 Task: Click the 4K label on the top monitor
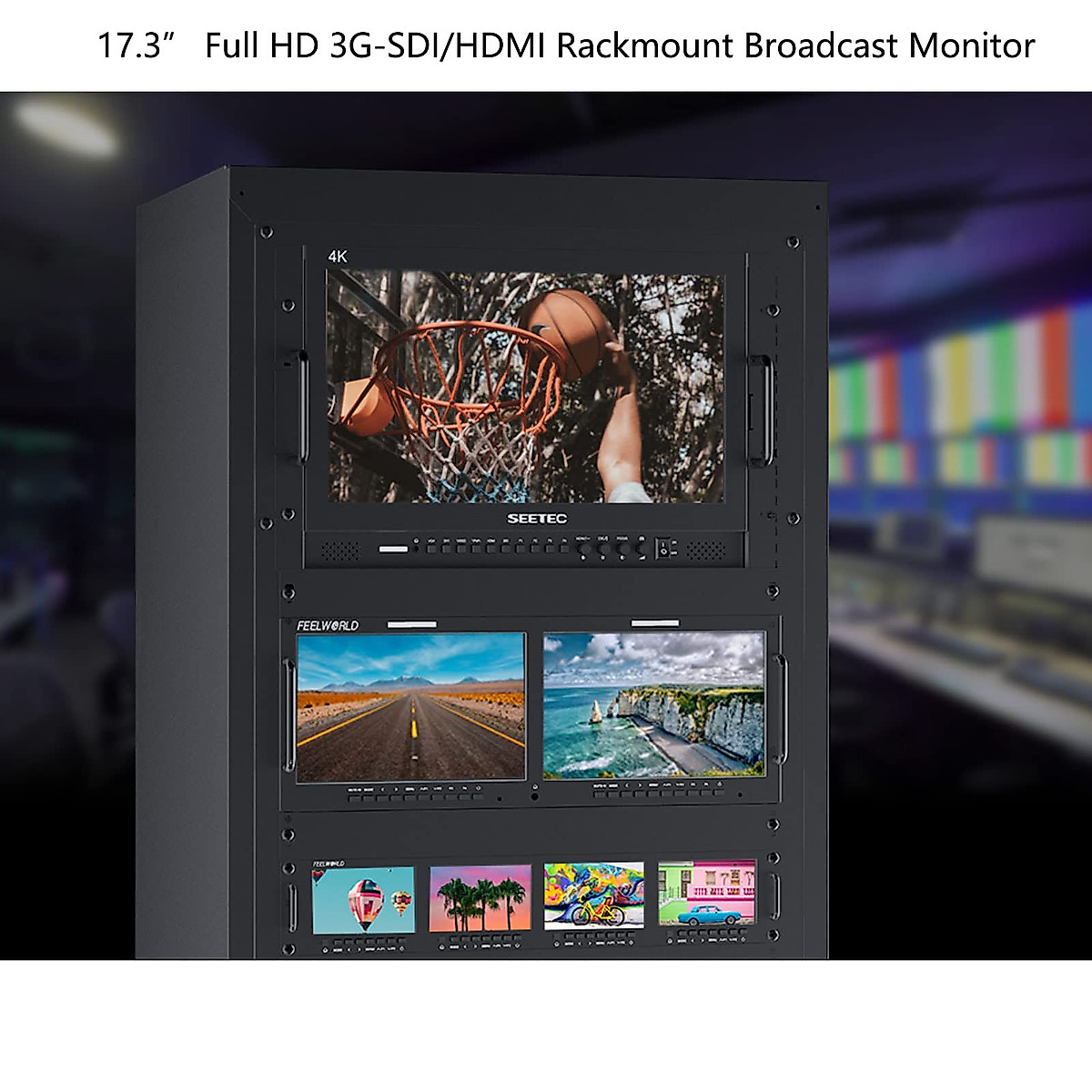(x=338, y=257)
